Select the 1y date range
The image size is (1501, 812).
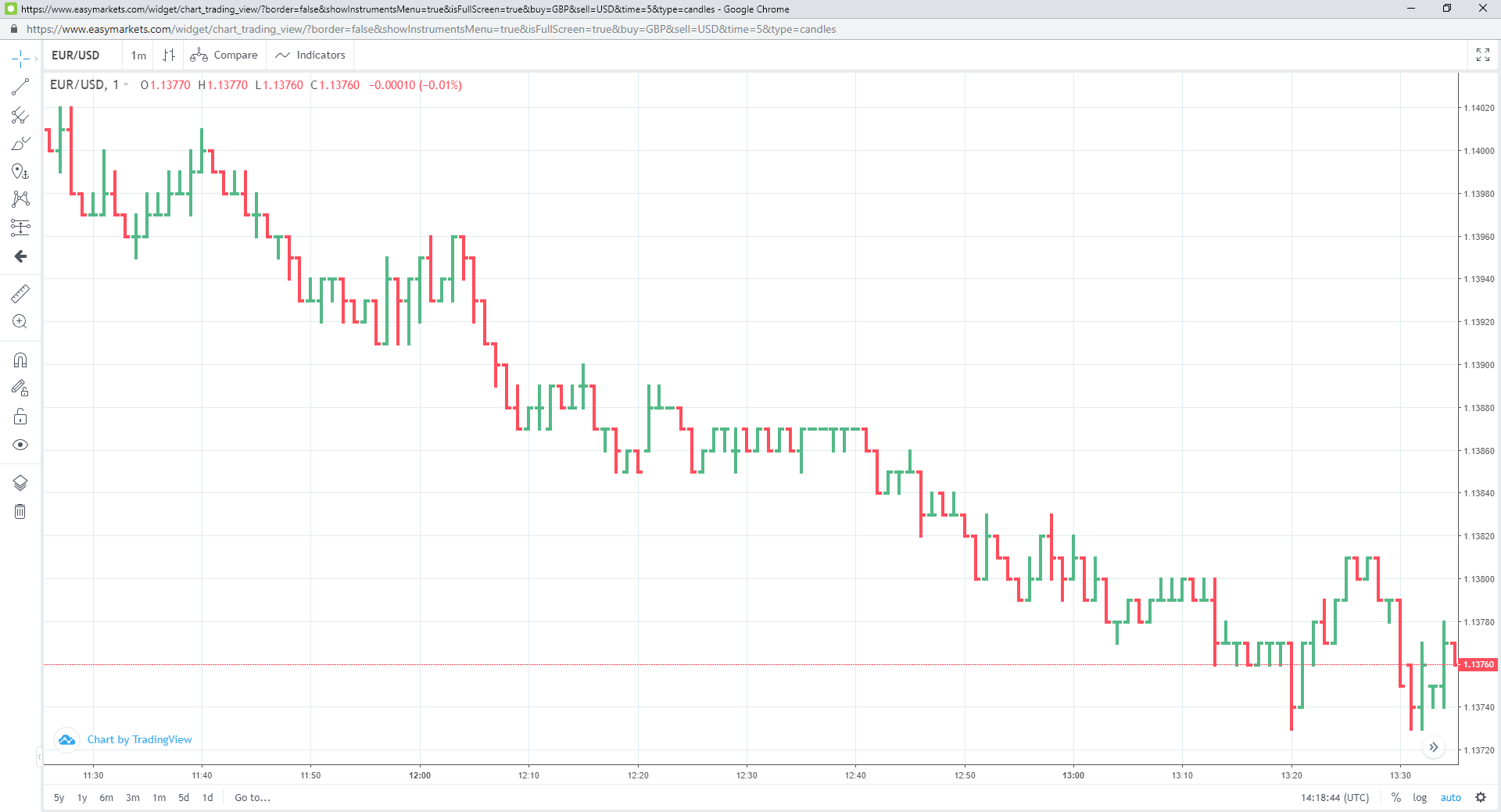click(x=82, y=798)
